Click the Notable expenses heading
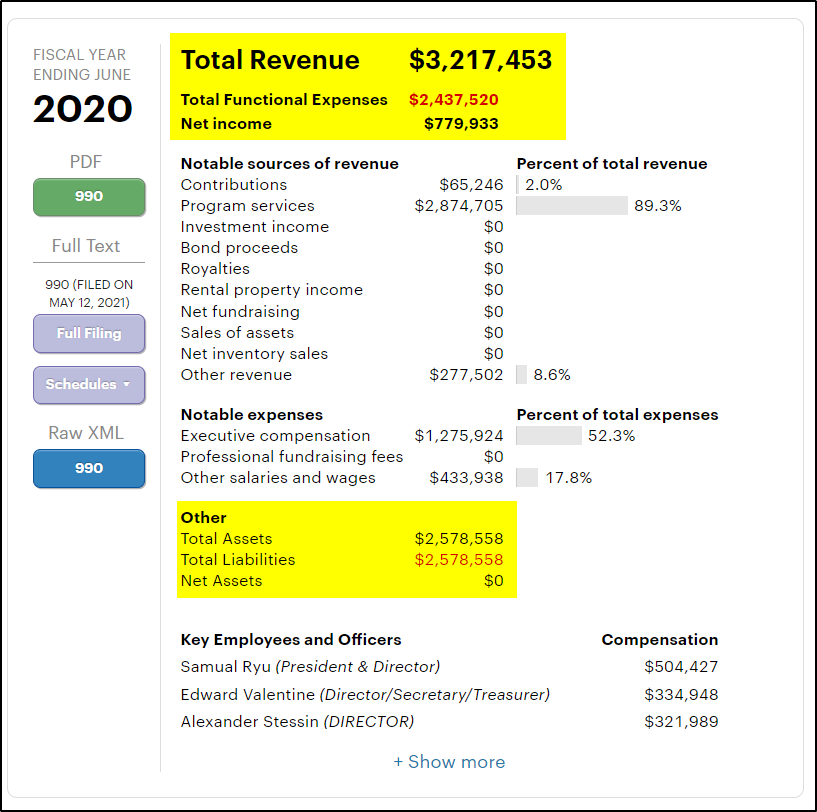The width and height of the screenshot is (817, 812). [x=252, y=415]
